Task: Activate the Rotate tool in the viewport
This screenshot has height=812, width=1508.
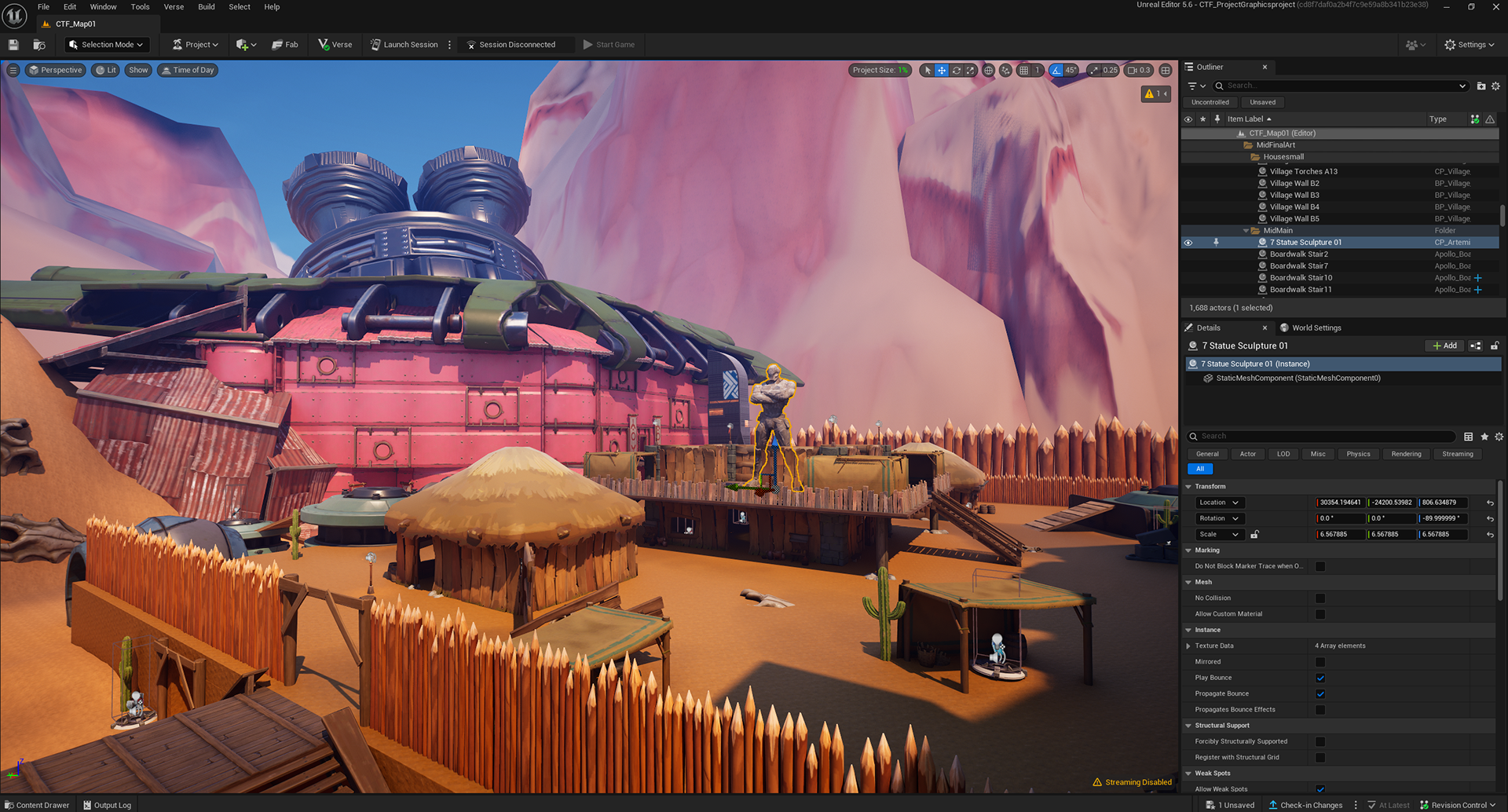Action: tap(956, 71)
